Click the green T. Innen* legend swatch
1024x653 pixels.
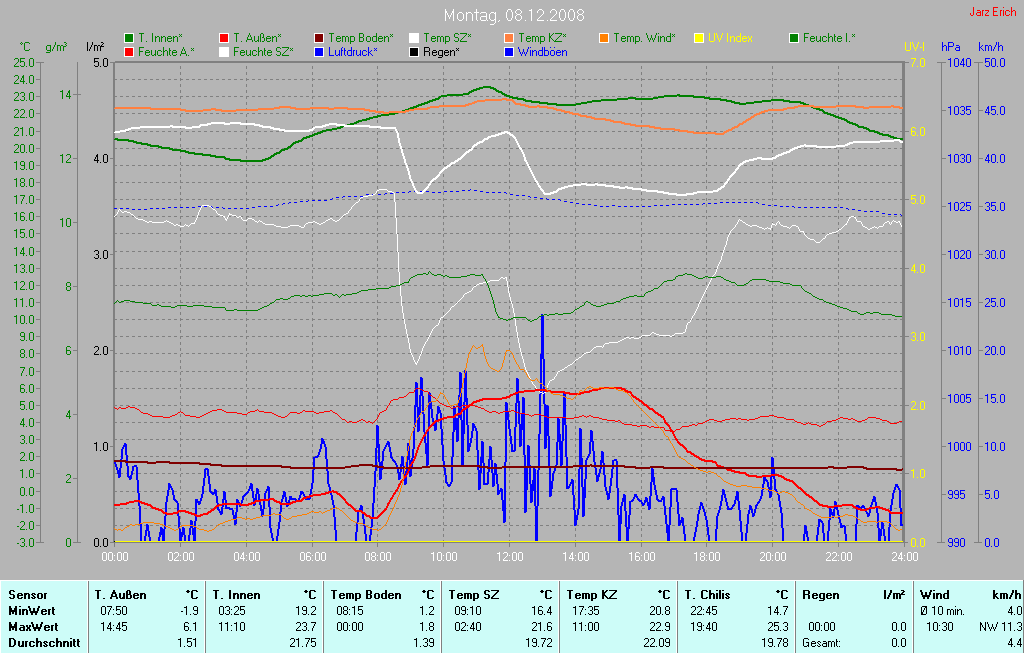coord(129,38)
